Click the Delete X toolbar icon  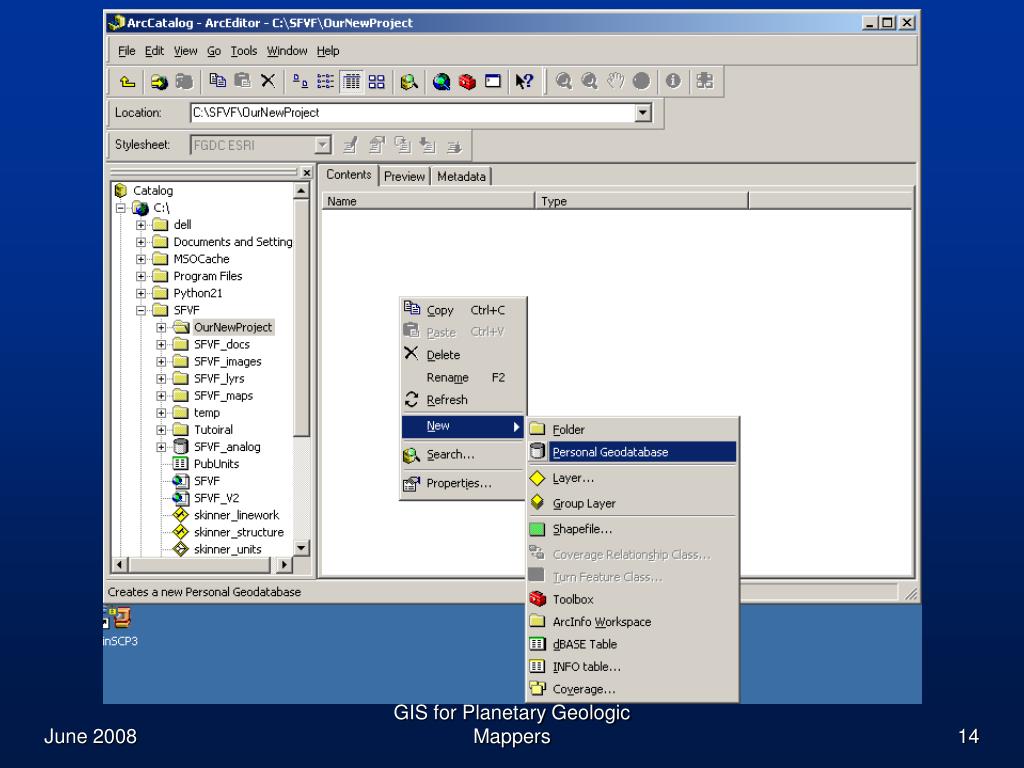coord(268,81)
